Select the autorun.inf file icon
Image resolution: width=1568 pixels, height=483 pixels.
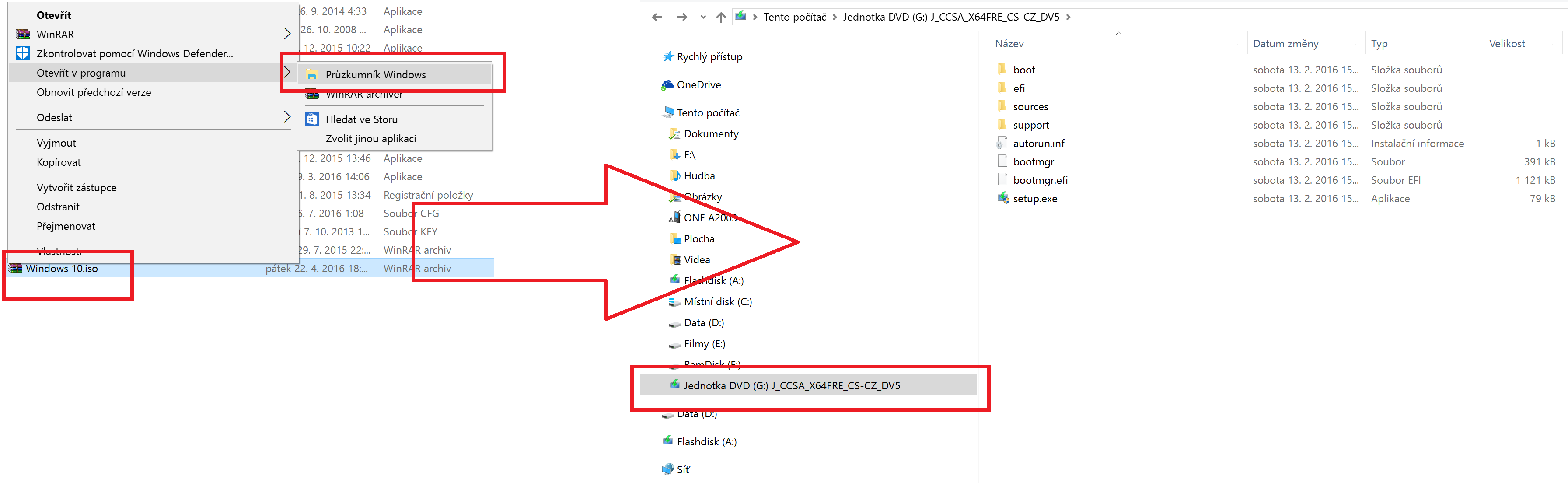tap(1002, 143)
